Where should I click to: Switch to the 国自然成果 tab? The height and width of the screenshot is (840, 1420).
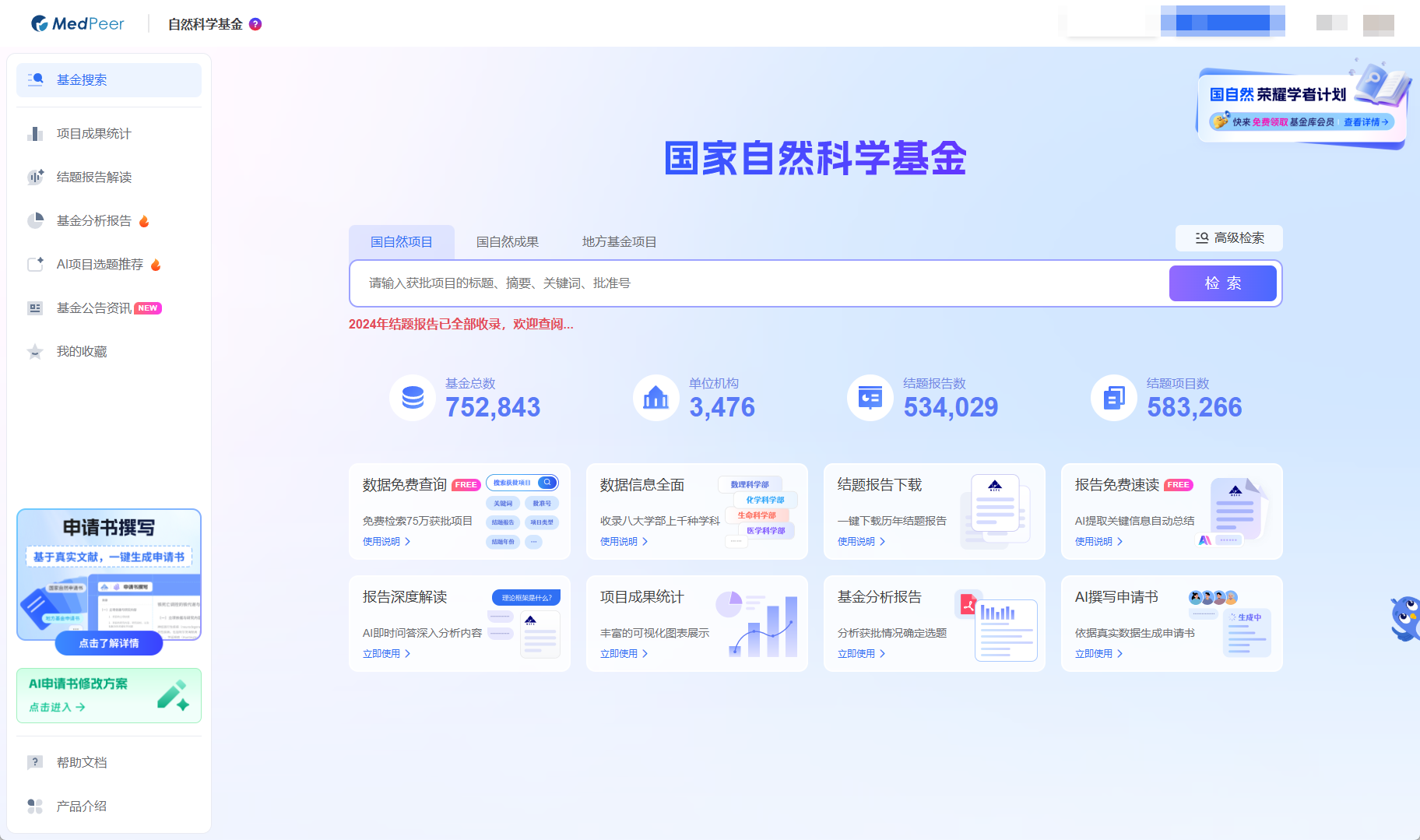point(507,242)
